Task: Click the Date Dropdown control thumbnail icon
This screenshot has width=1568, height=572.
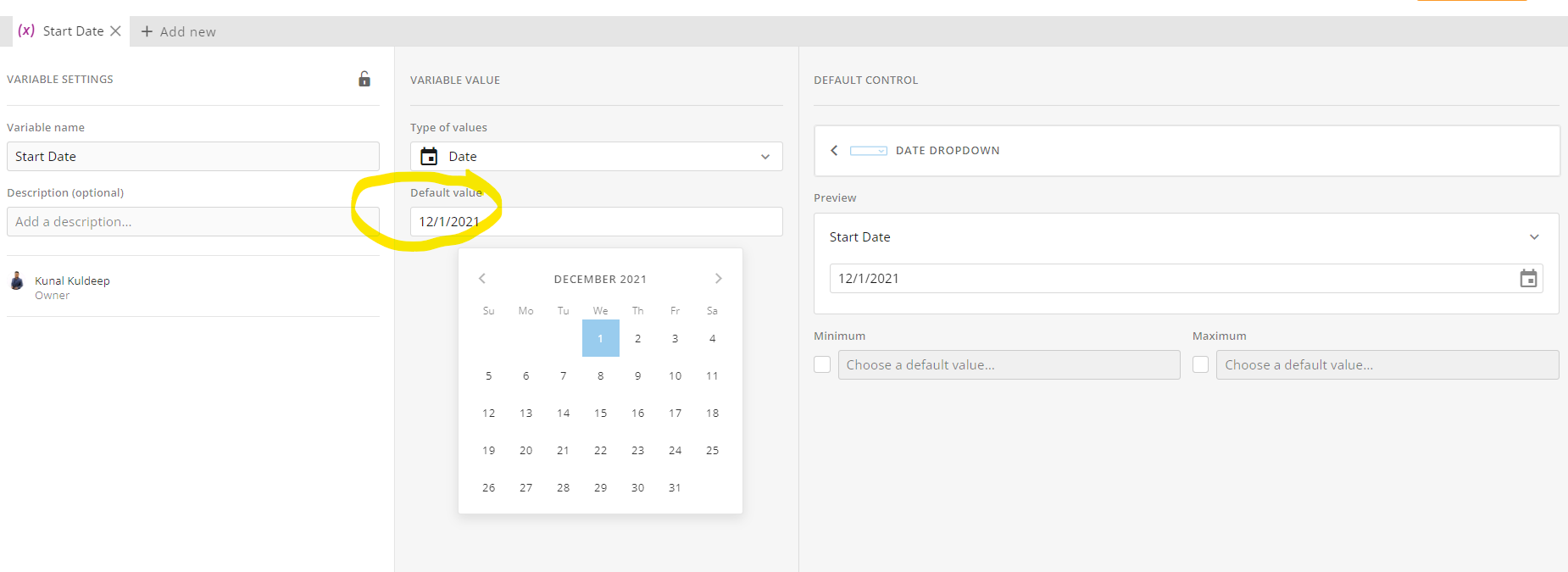Action: tap(870, 150)
